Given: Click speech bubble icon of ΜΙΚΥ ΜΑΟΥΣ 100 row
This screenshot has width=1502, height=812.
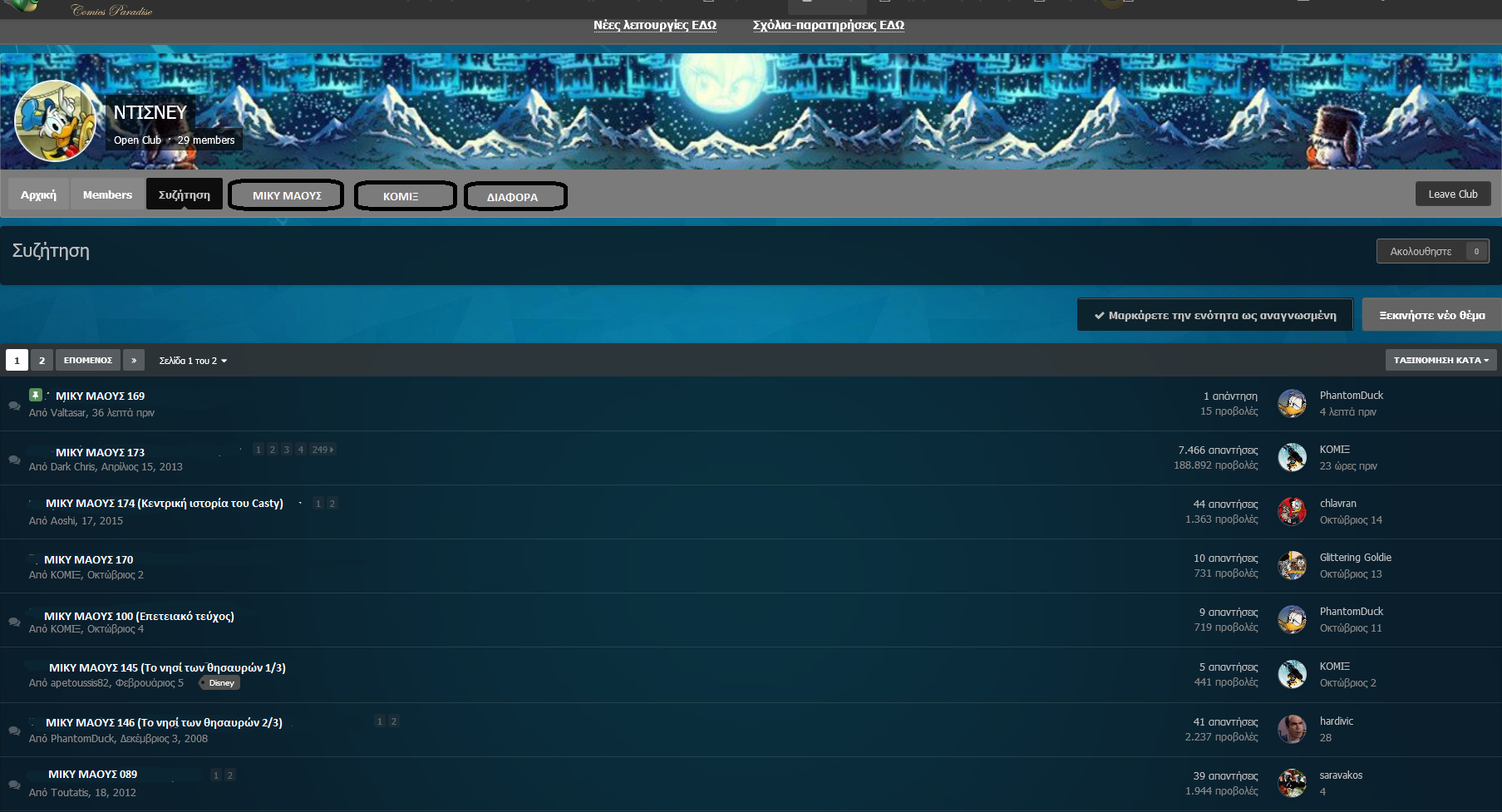Looking at the screenshot, I should pyautogui.click(x=14, y=622).
